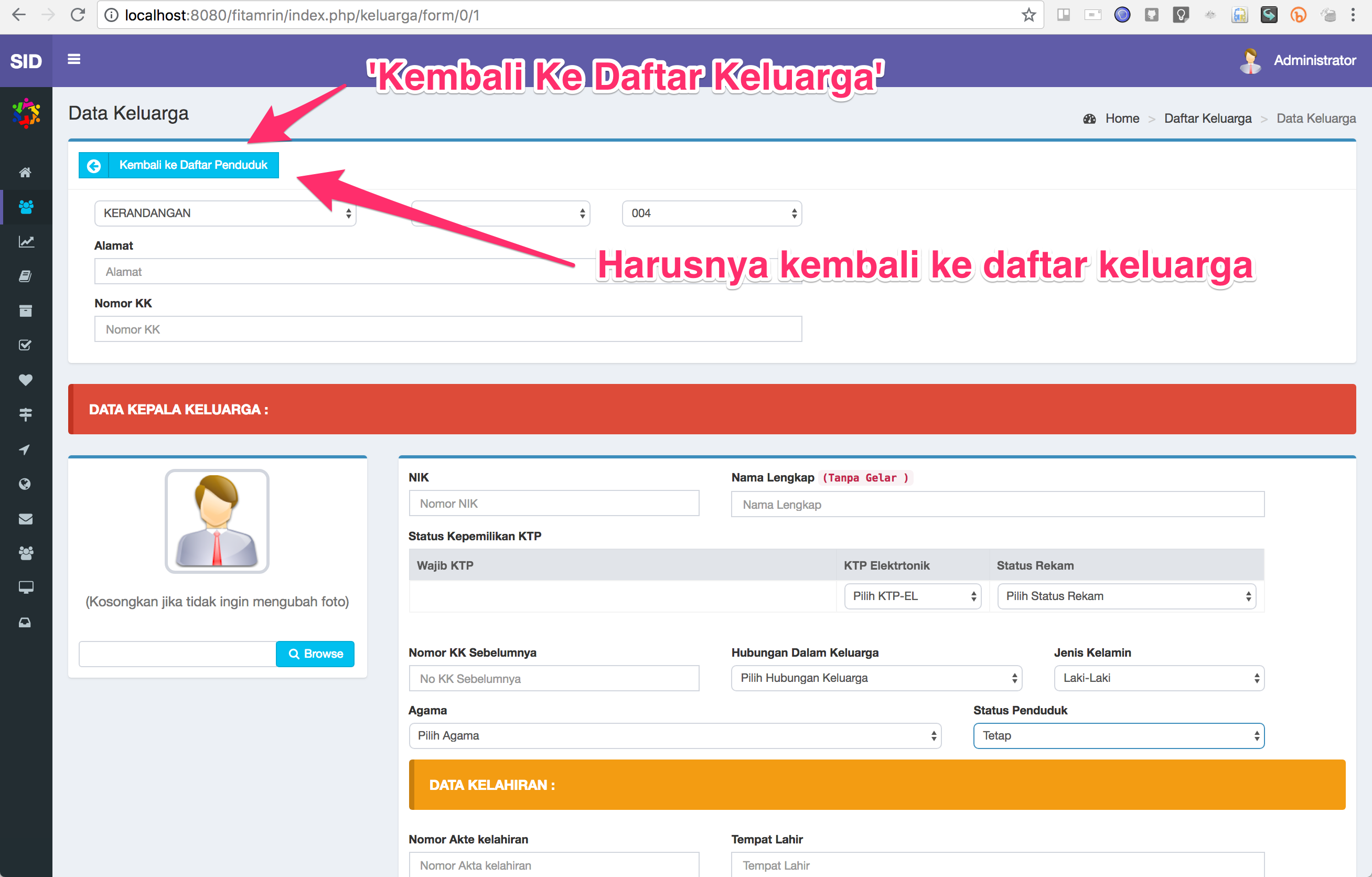
Task: Open the Administrator account menu
Action: 1314,60
